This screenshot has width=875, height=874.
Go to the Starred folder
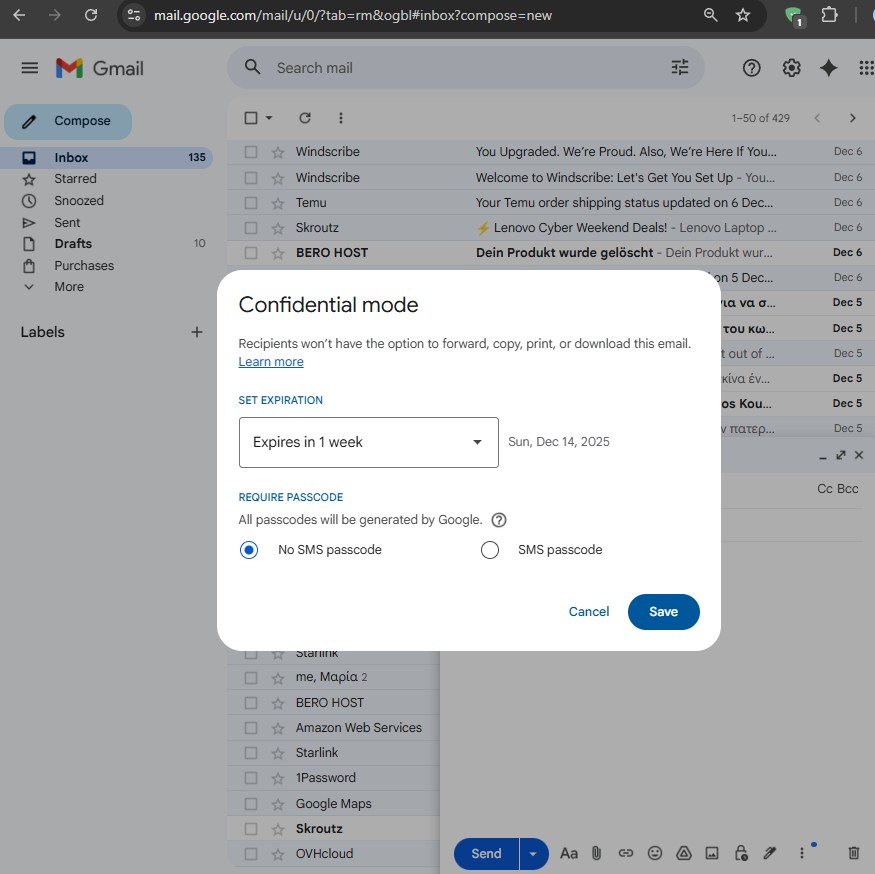(x=75, y=179)
